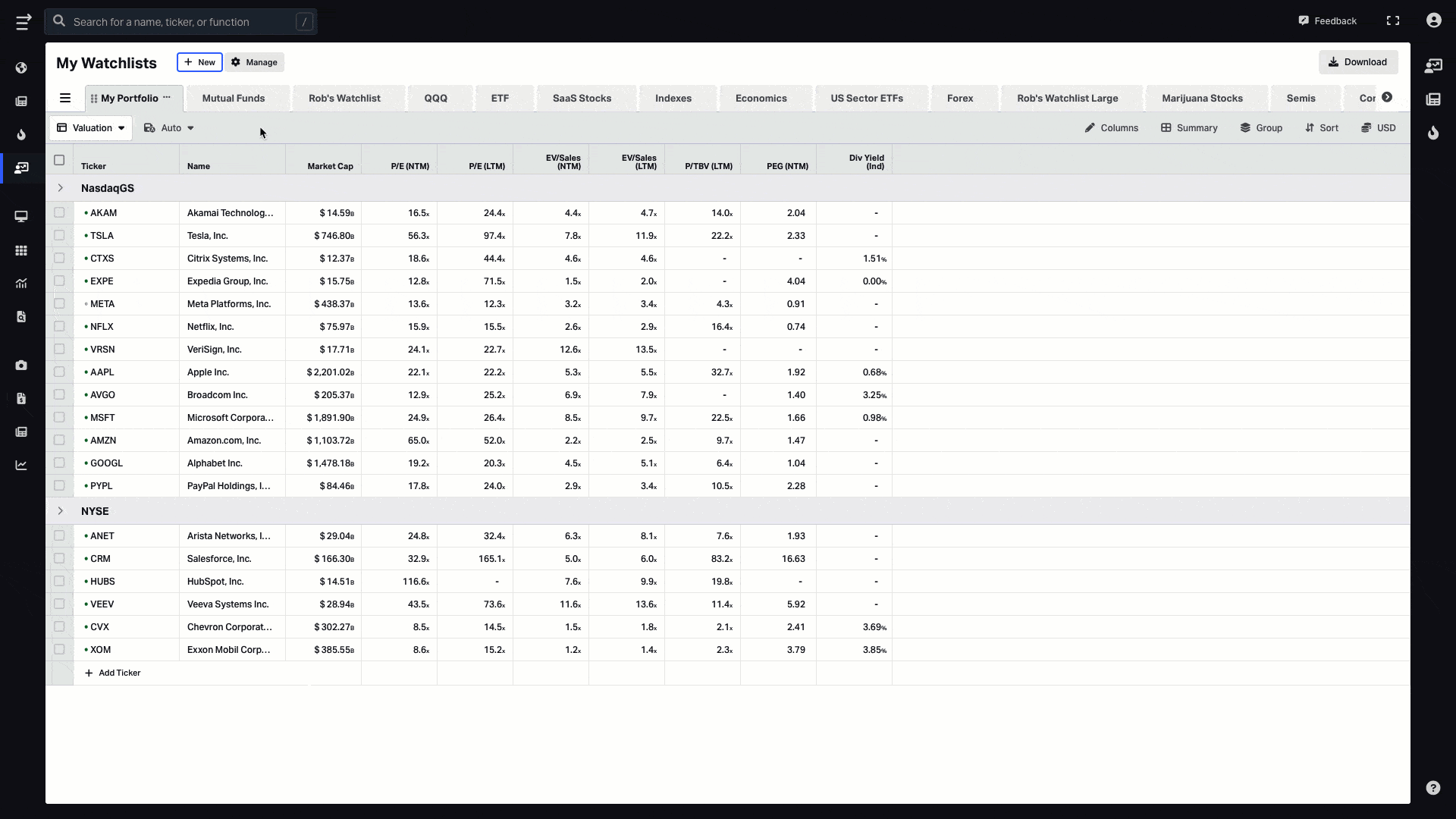Download the watchlist data
The image size is (1456, 819).
(x=1357, y=62)
